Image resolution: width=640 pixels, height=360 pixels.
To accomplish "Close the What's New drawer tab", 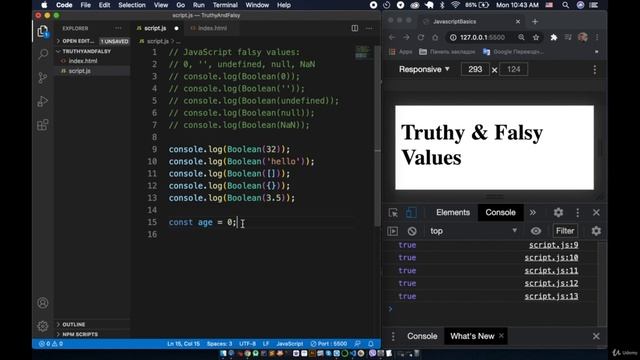I will (x=501, y=336).
